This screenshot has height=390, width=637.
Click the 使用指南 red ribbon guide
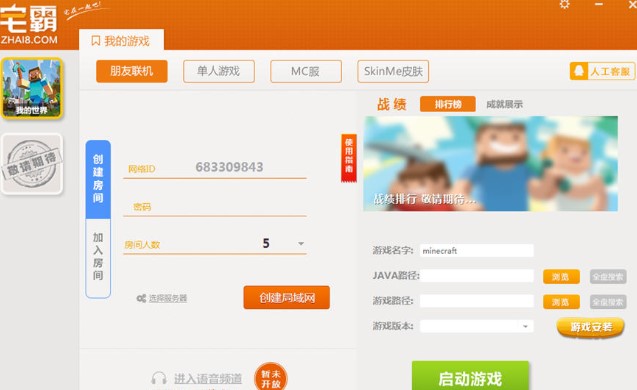pyautogui.click(x=349, y=158)
